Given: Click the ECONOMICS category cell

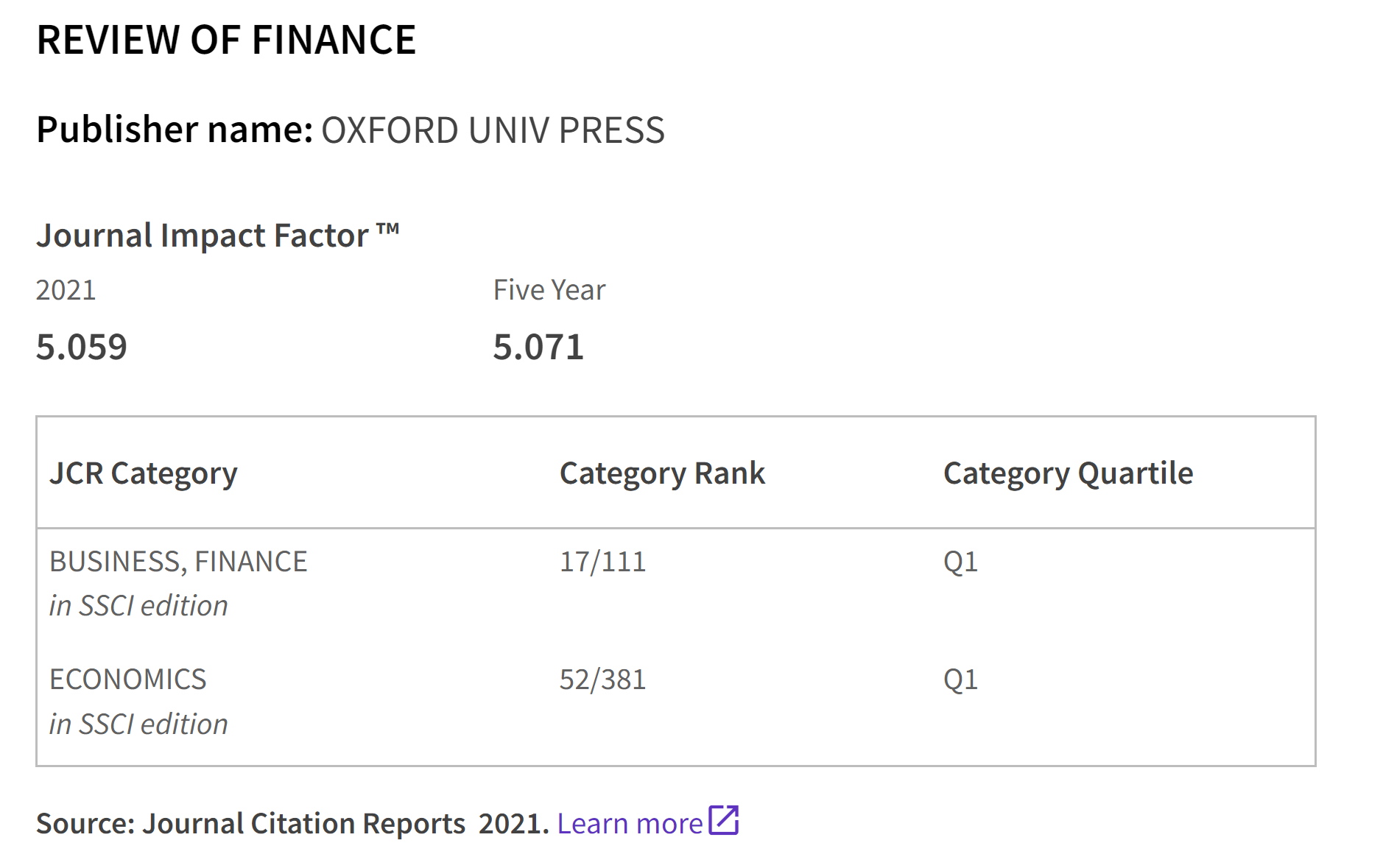Looking at the screenshot, I should (128, 680).
